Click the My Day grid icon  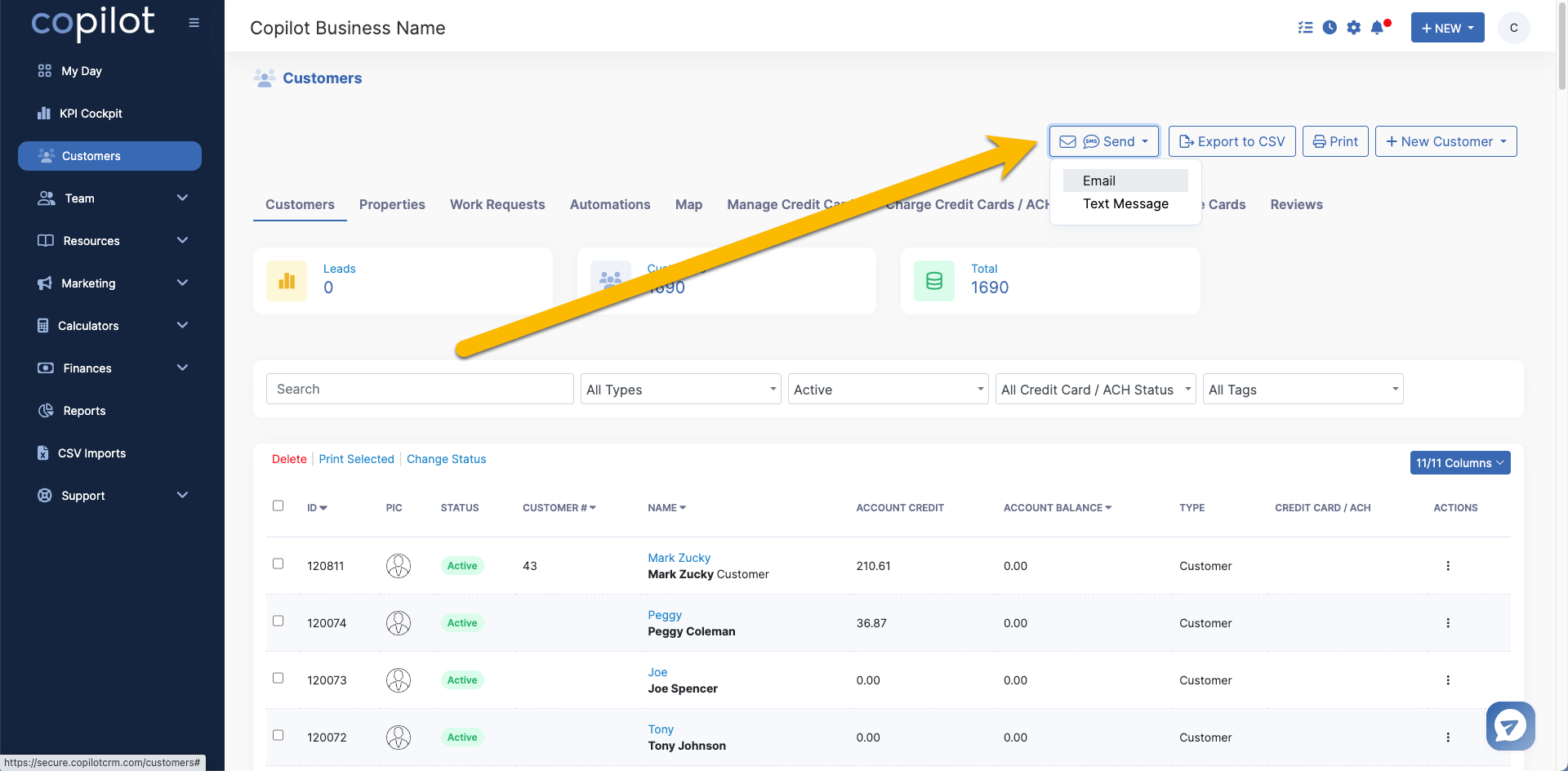[45, 71]
